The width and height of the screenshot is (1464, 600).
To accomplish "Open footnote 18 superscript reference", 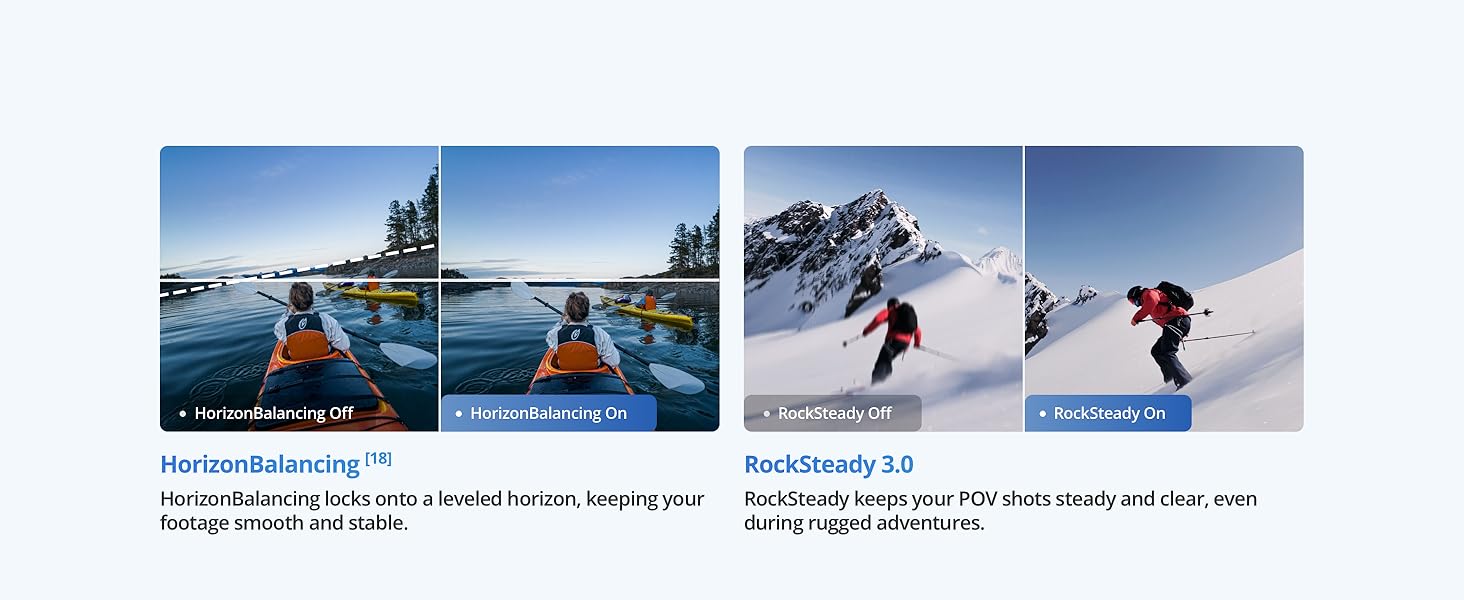I will point(378,458).
